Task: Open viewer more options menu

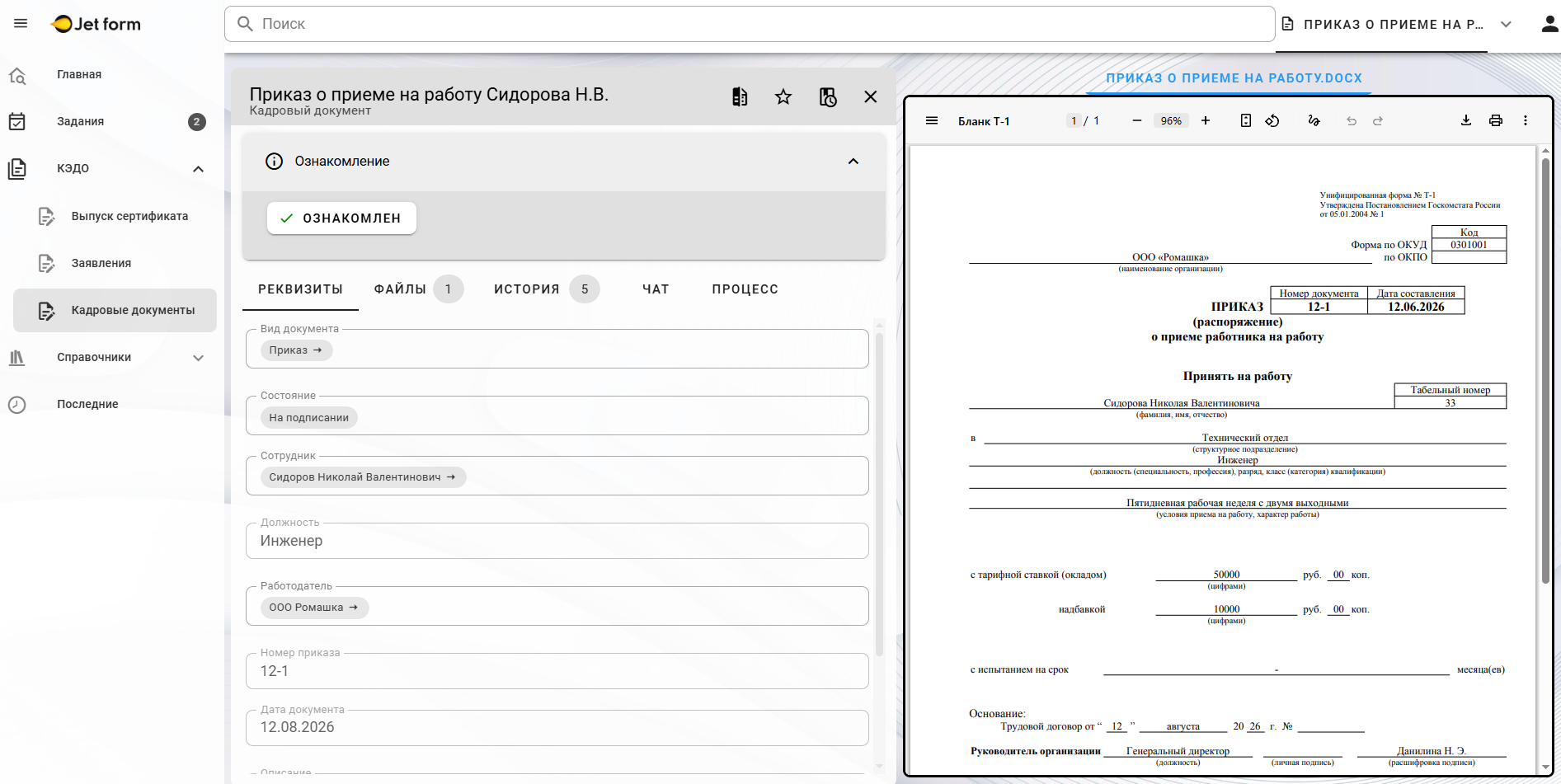Action: click(1526, 121)
